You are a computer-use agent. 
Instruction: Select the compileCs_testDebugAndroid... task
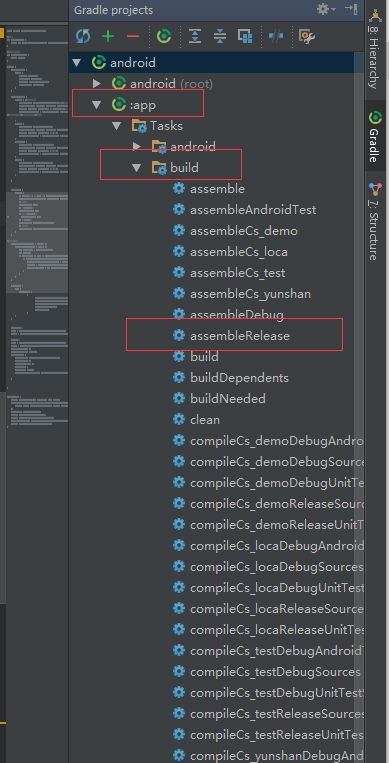[277, 651]
